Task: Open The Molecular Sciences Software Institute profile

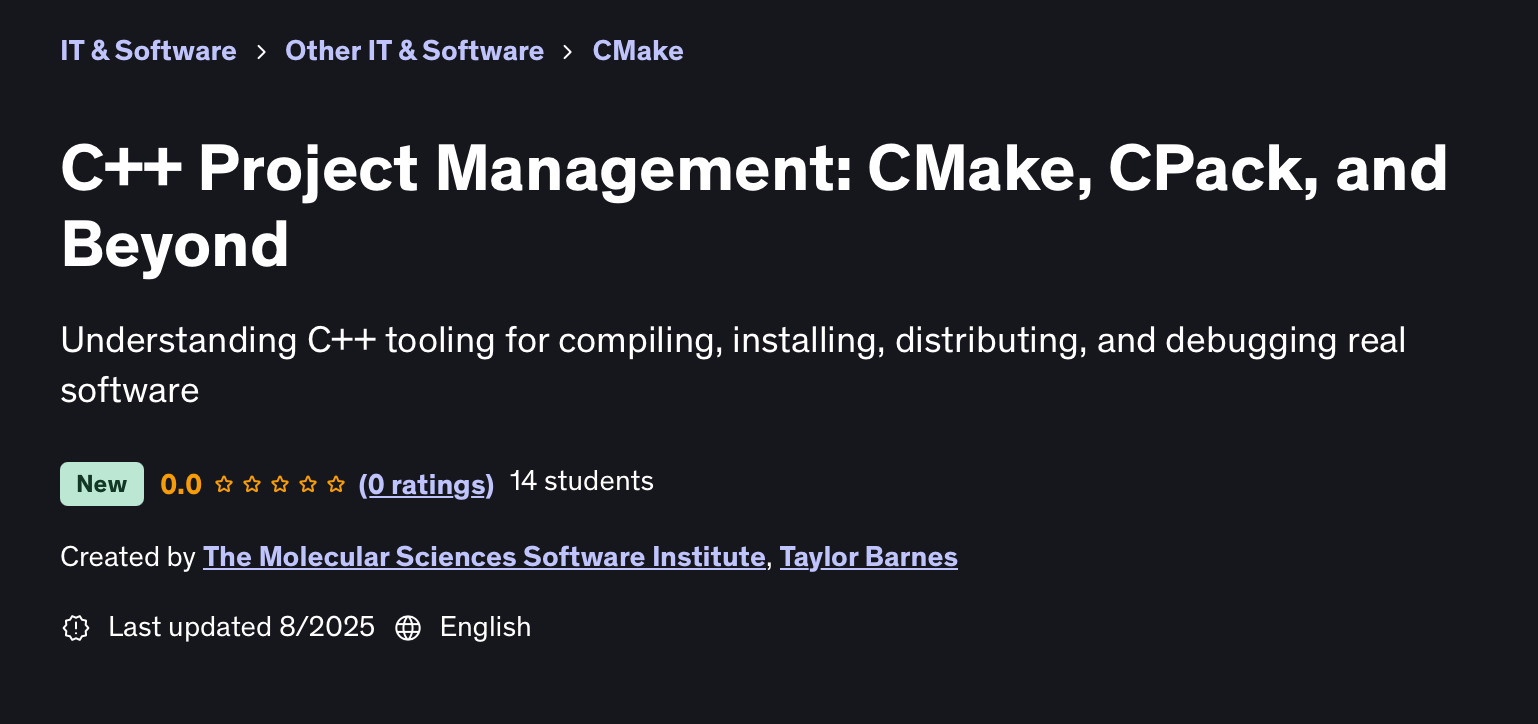Action: click(484, 557)
